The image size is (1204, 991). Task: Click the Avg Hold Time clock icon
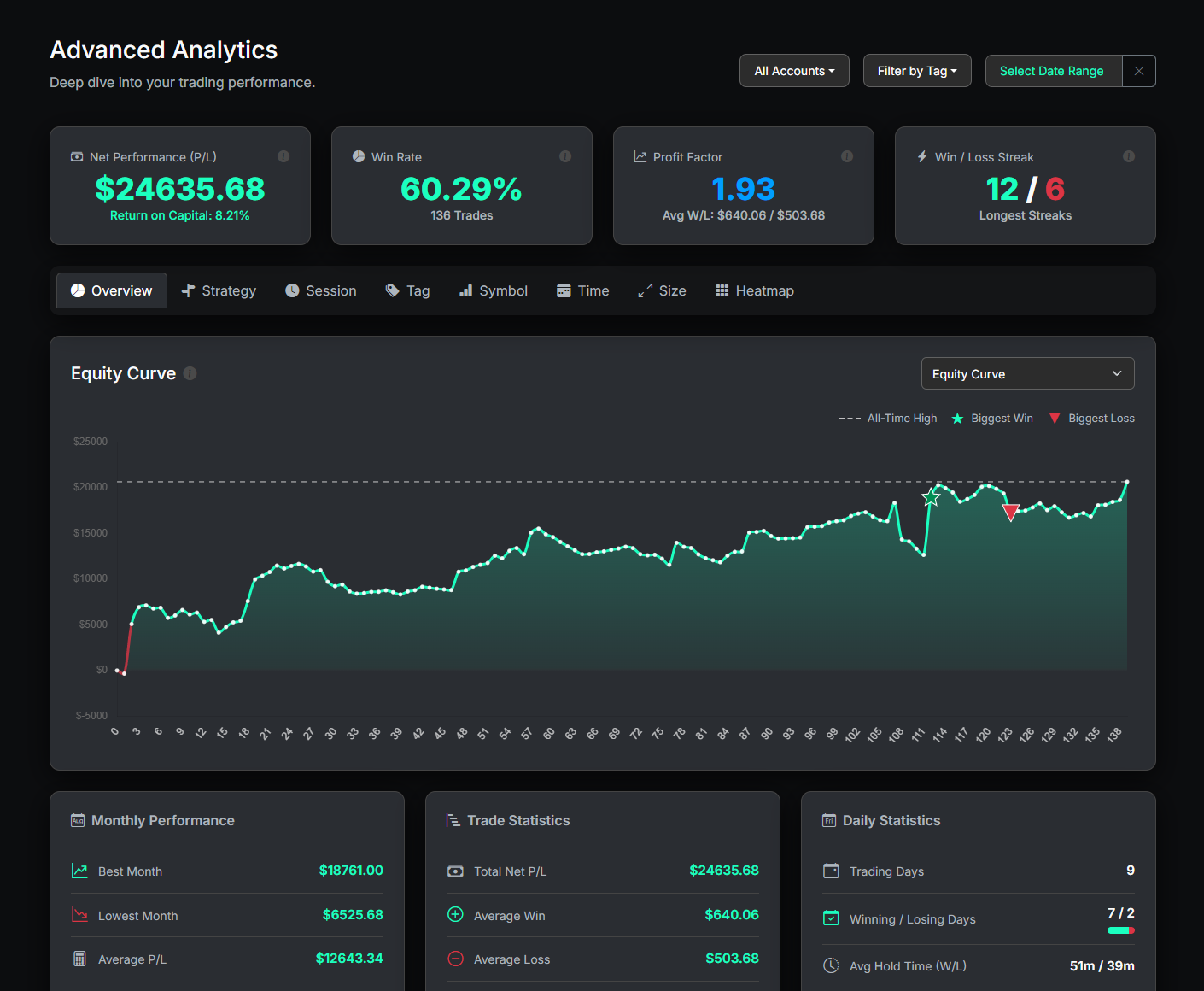click(x=831, y=965)
